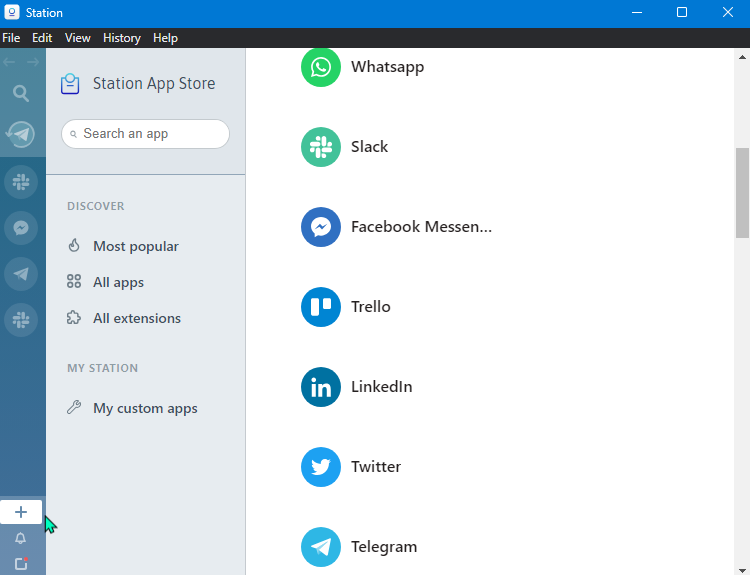Image resolution: width=750 pixels, height=575 pixels.
Task: Focus the 'Search an app' field
Action: [x=150, y=134]
